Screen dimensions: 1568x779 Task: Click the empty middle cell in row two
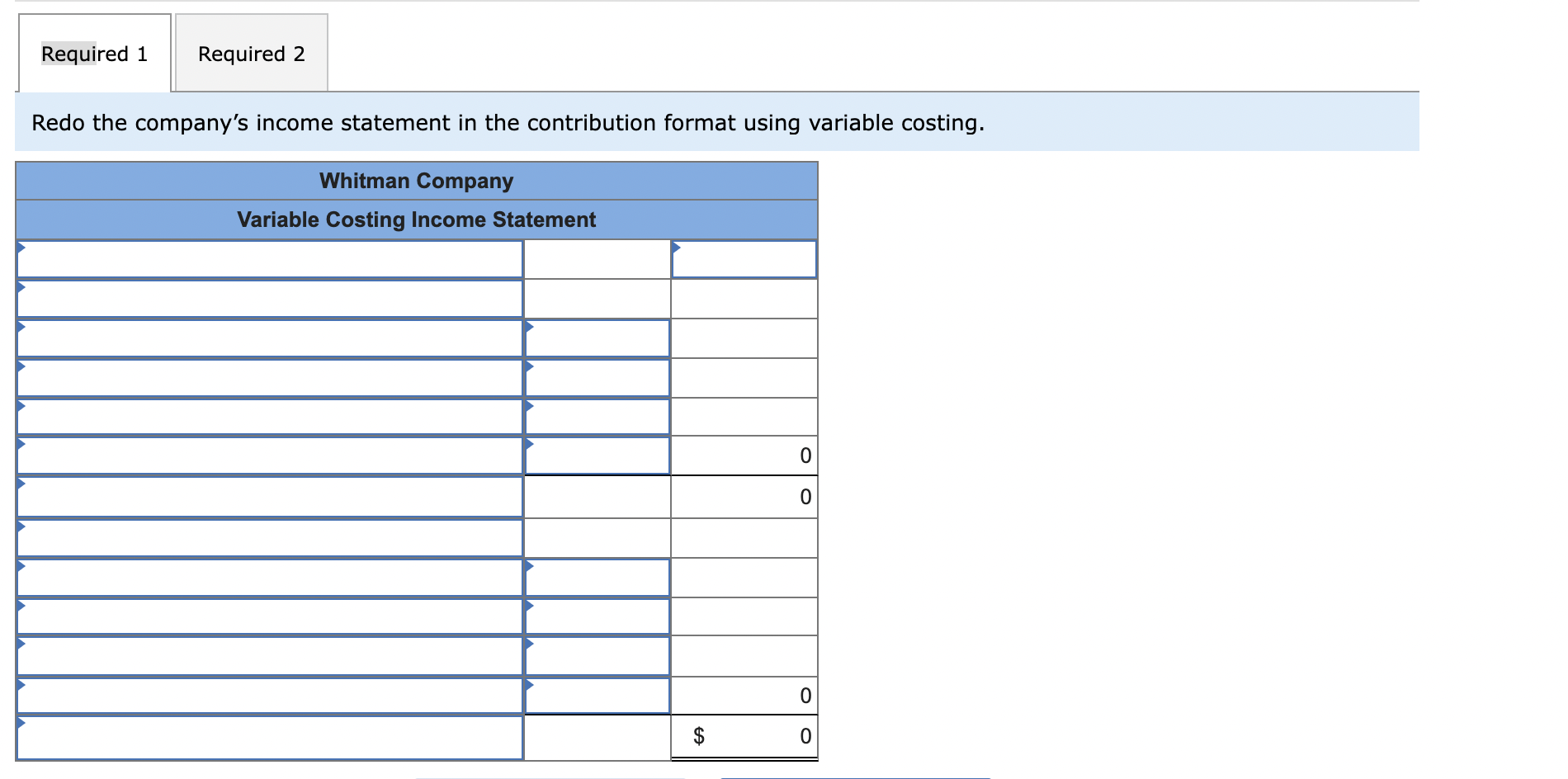(x=597, y=298)
